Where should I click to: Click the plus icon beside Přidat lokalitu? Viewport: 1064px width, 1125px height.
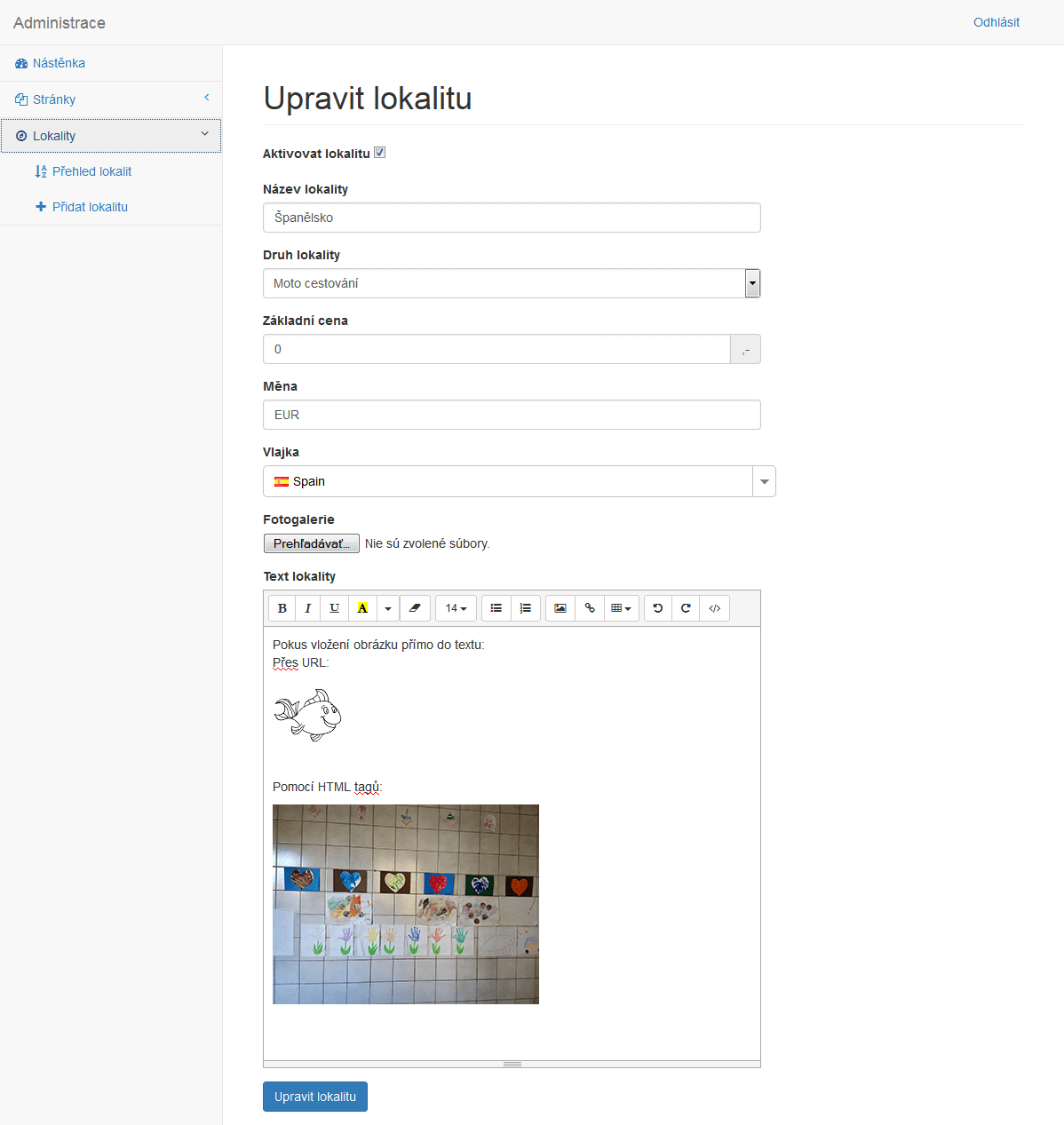40,207
